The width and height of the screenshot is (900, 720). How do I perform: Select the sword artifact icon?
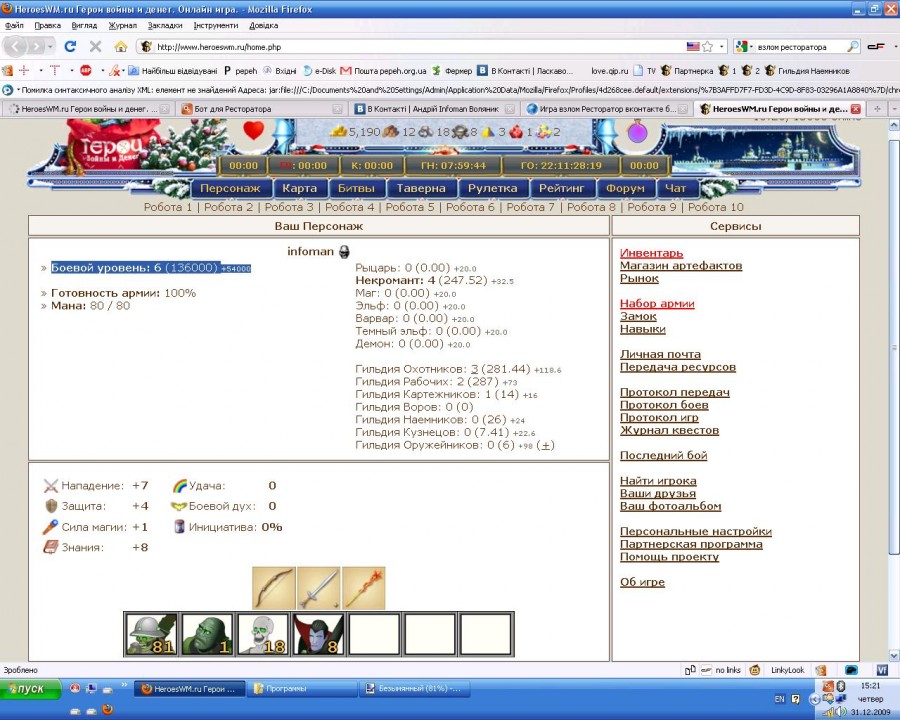coord(319,588)
